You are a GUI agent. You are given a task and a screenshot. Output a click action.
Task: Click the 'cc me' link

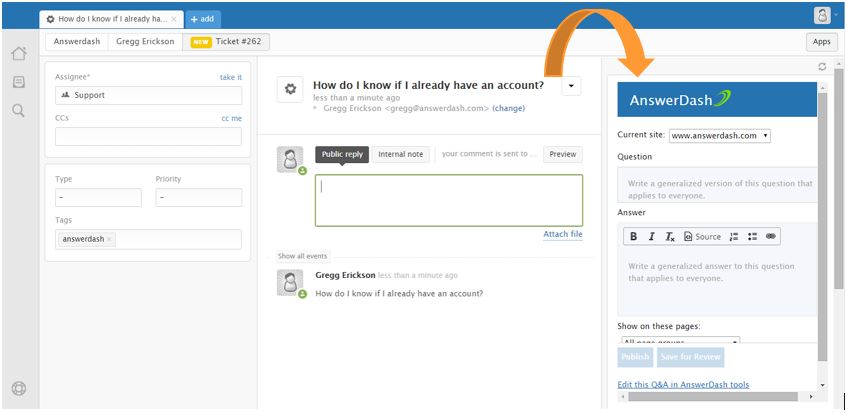tap(231, 118)
